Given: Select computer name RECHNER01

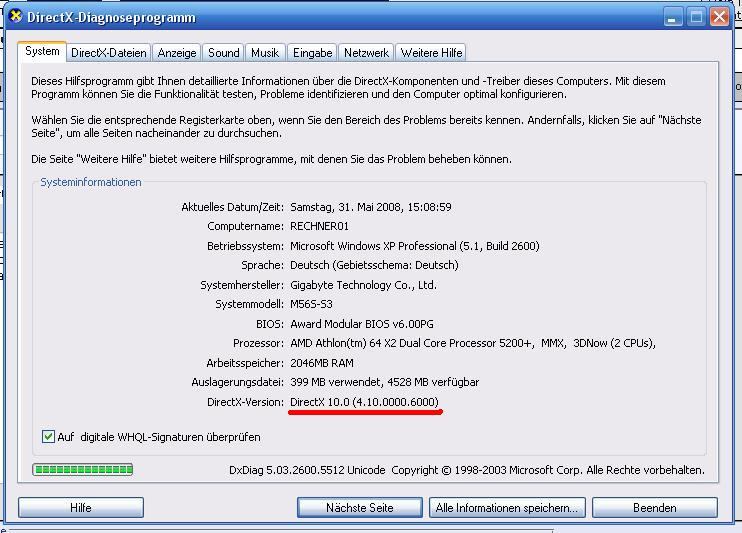Looking at the screenshot, I should click(319, 226).
